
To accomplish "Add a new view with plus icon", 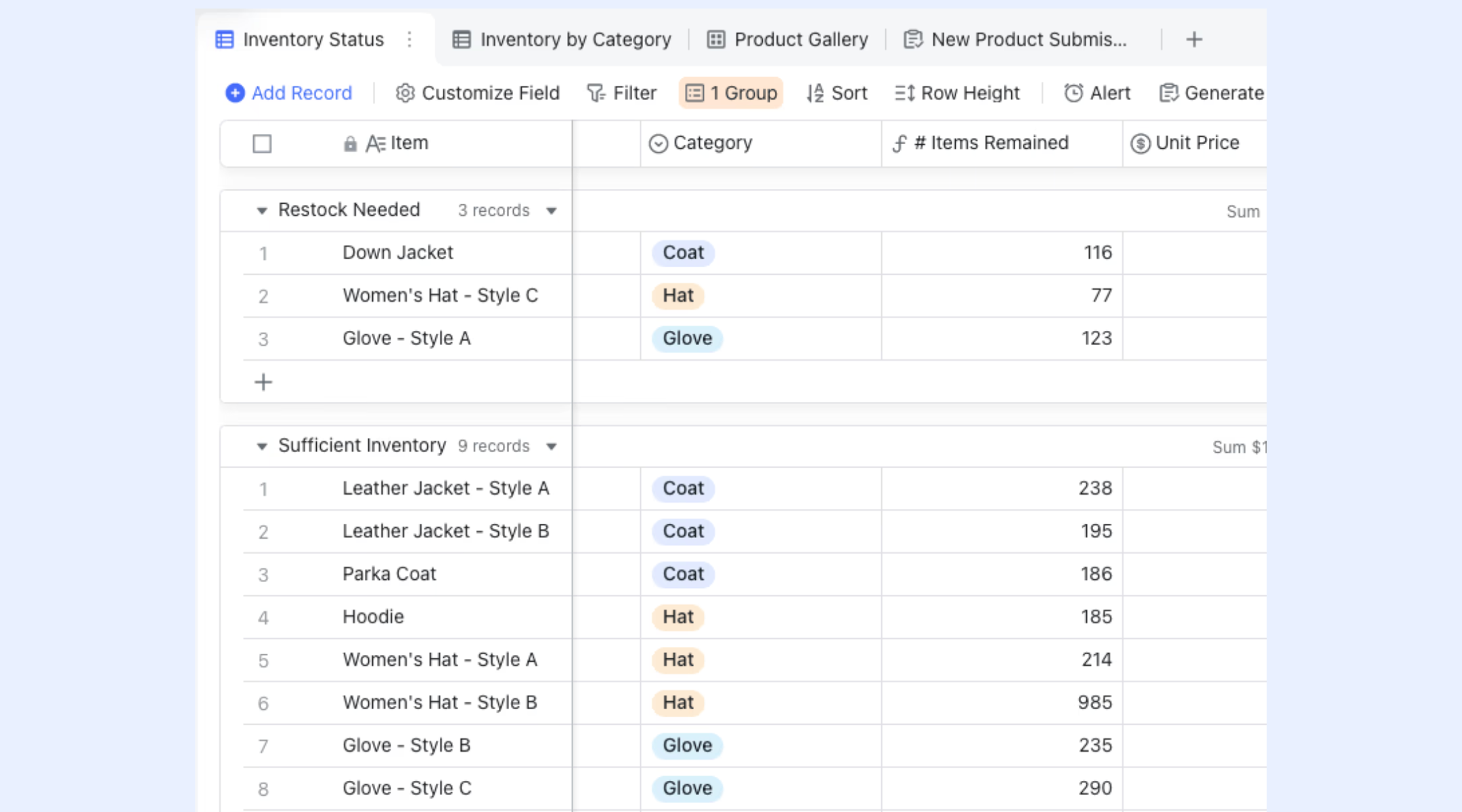I will (1194, 39).
